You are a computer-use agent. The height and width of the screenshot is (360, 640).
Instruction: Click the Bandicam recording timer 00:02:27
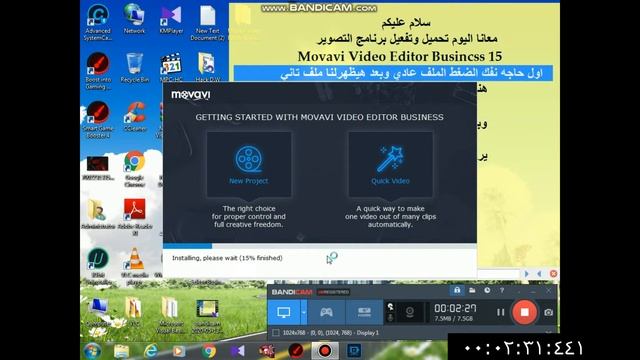pos(455,308)
